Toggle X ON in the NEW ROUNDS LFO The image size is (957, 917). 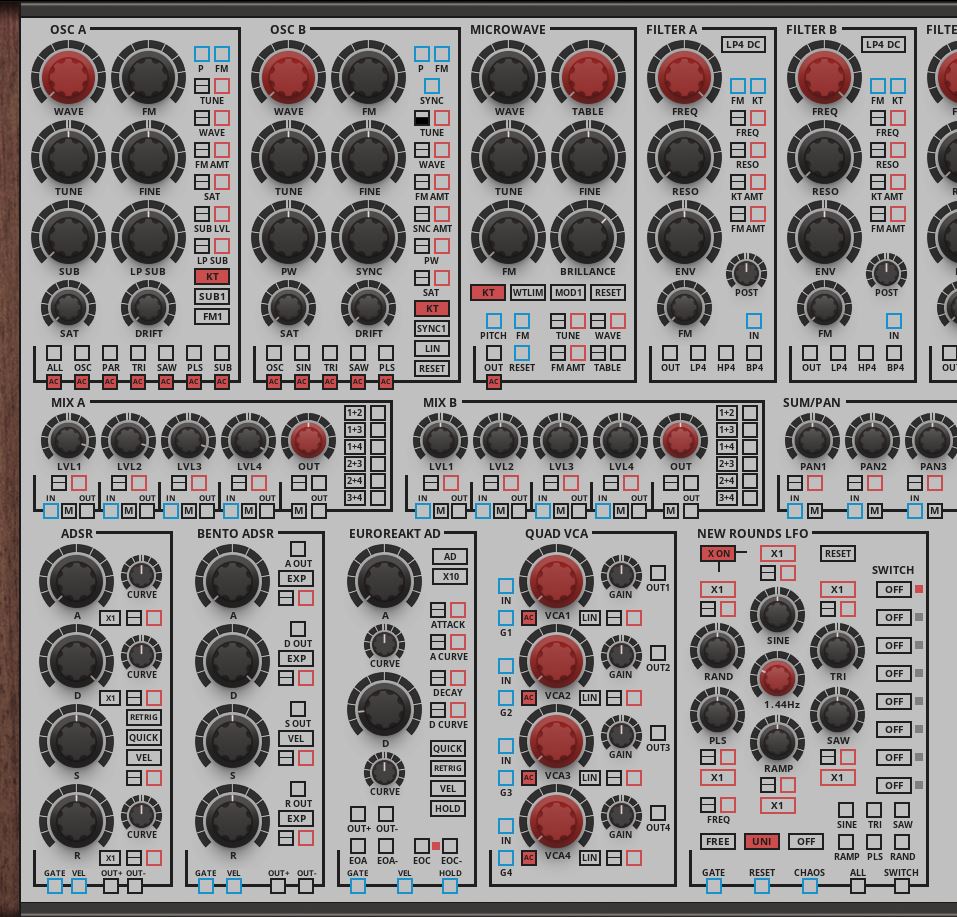tap(719, 551)
